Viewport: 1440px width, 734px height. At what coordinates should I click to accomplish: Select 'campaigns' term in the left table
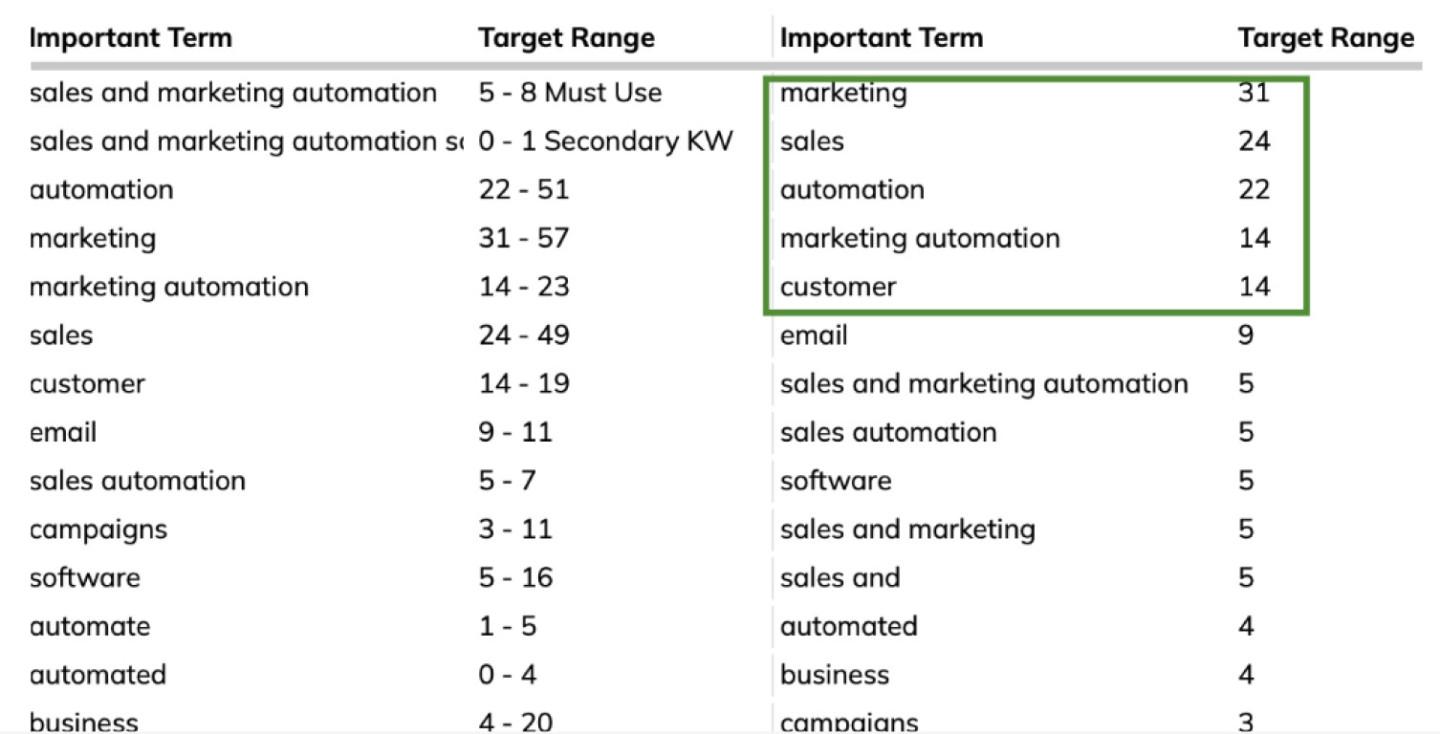[98, 529]
